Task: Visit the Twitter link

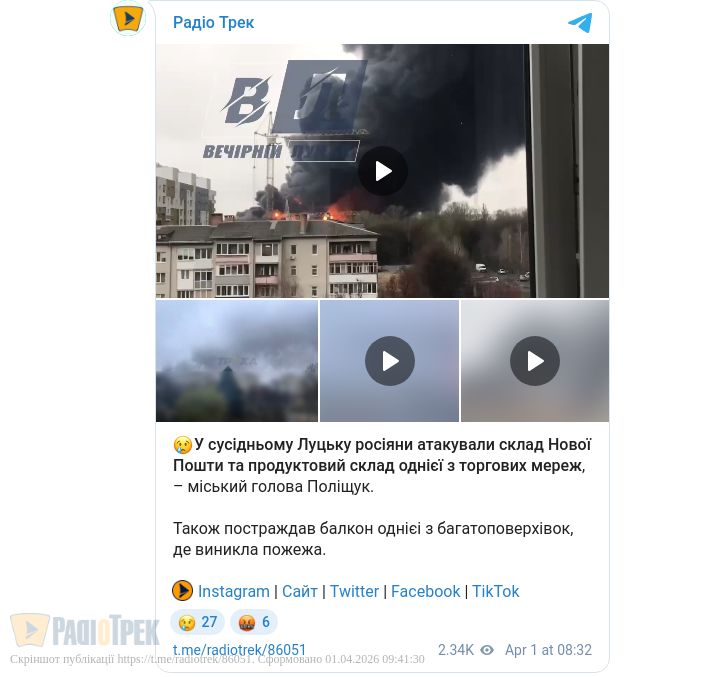Action: (354, 591)
